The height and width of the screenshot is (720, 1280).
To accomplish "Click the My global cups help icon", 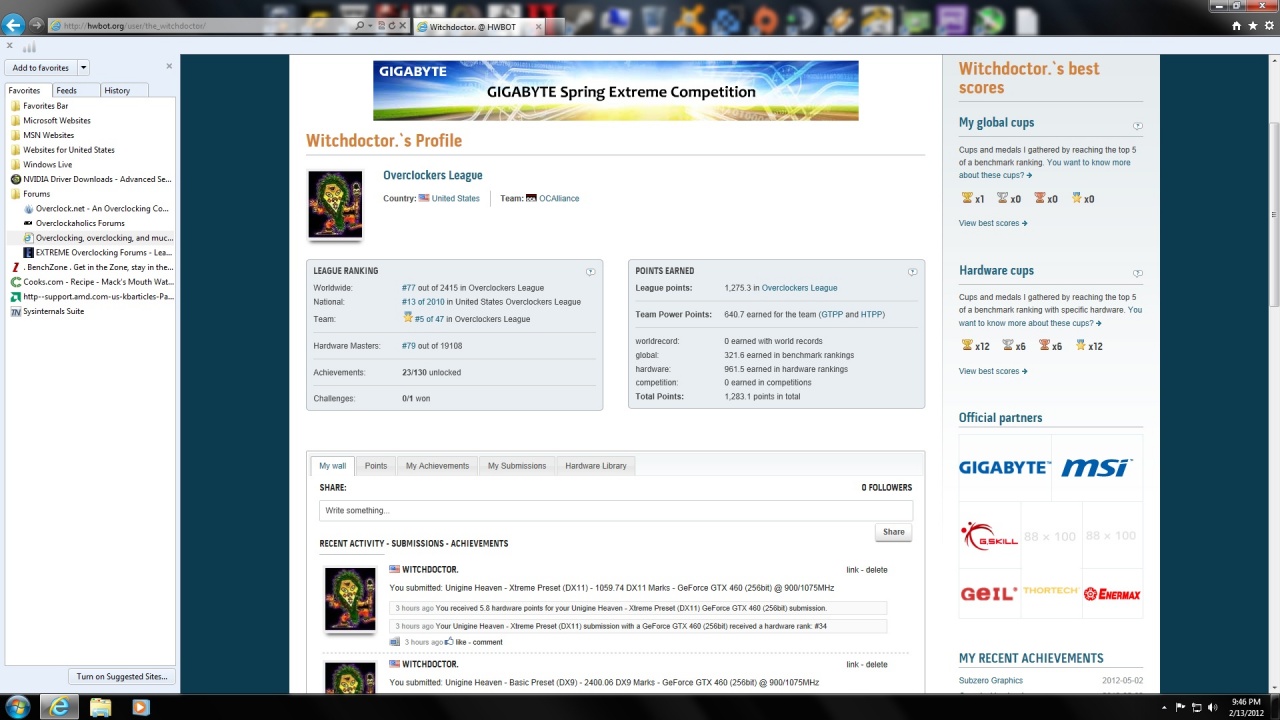I will (x=1137, y=126).
